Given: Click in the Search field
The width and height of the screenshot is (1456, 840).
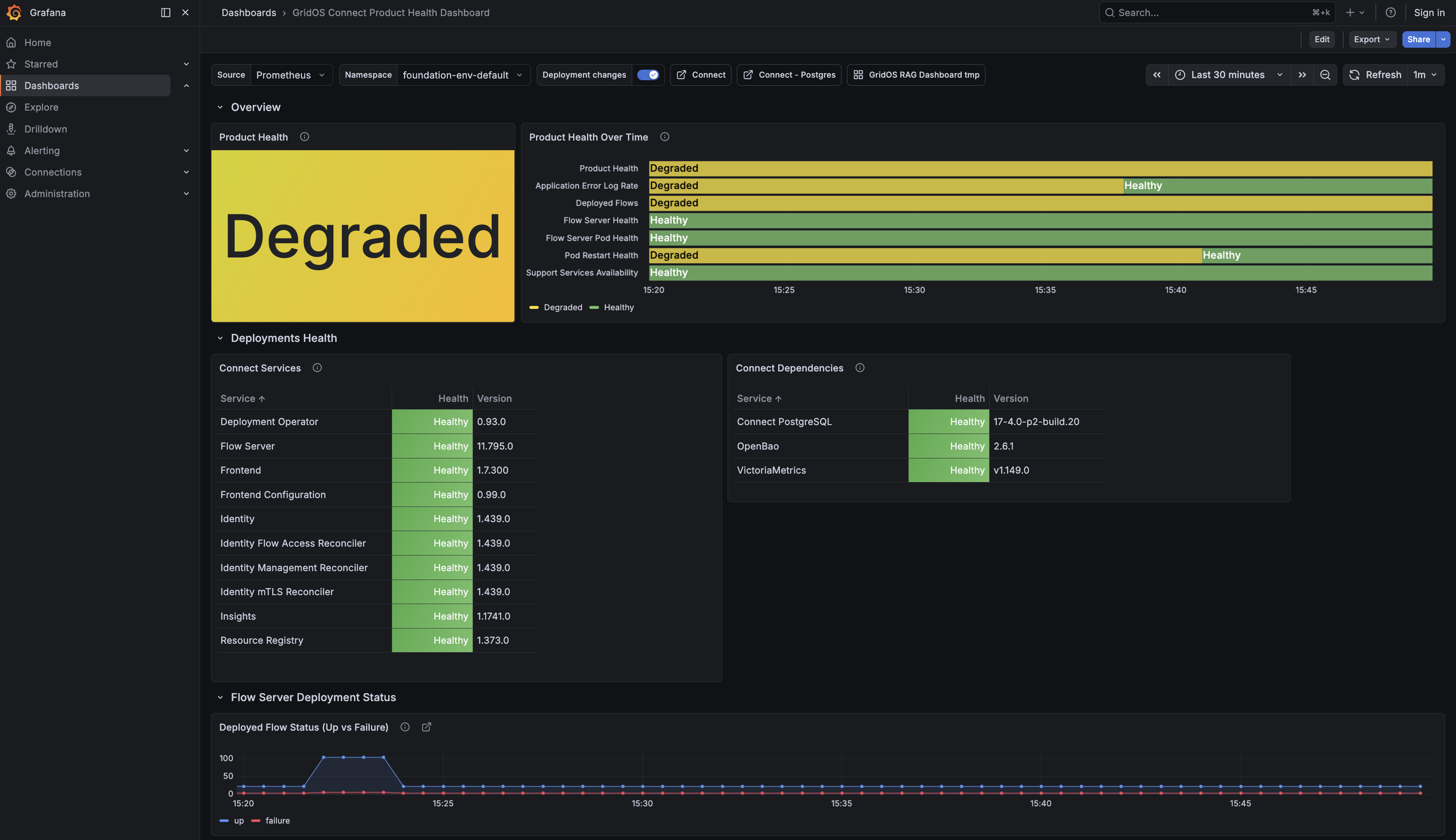Looking at the screenshot, I should pos(1217,12).
